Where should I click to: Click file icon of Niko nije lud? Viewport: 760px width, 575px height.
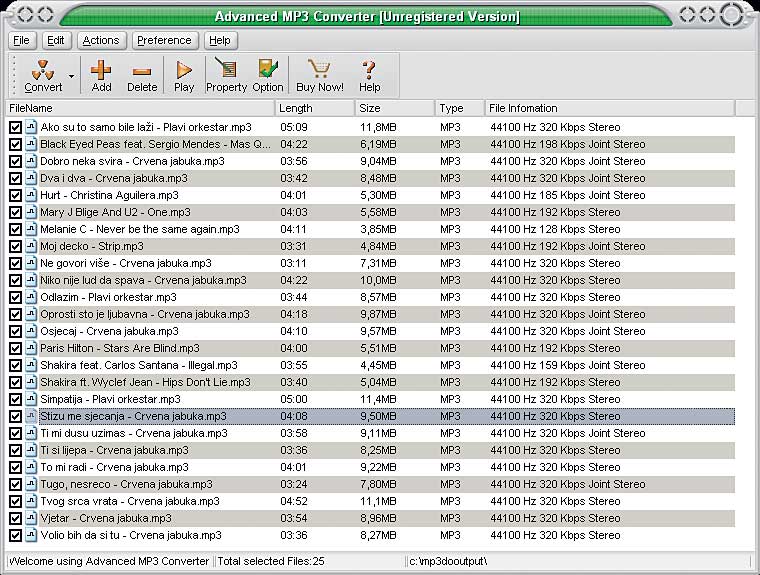[31, 280]
